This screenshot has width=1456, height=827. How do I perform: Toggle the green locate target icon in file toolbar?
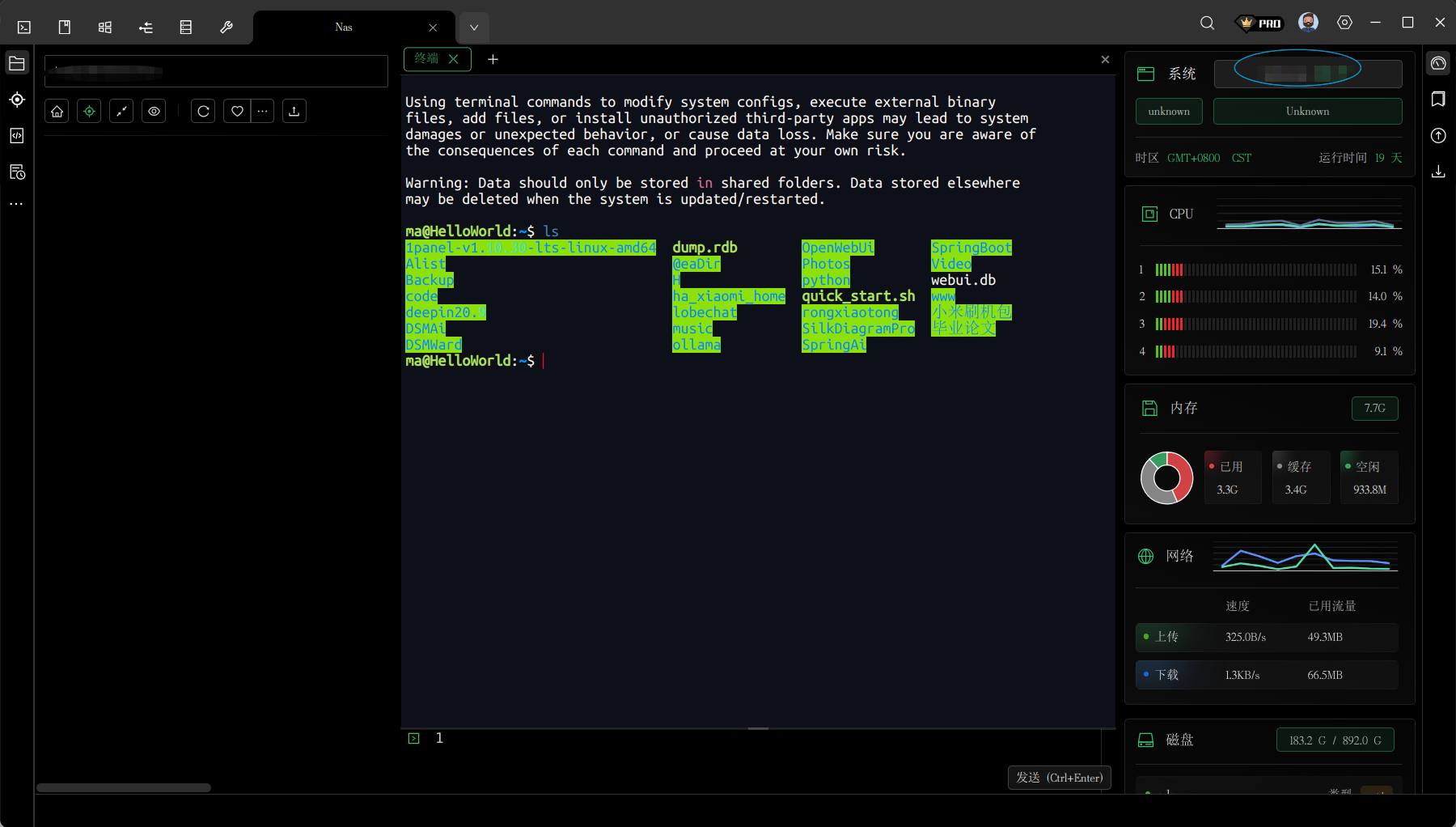[89, 112]
